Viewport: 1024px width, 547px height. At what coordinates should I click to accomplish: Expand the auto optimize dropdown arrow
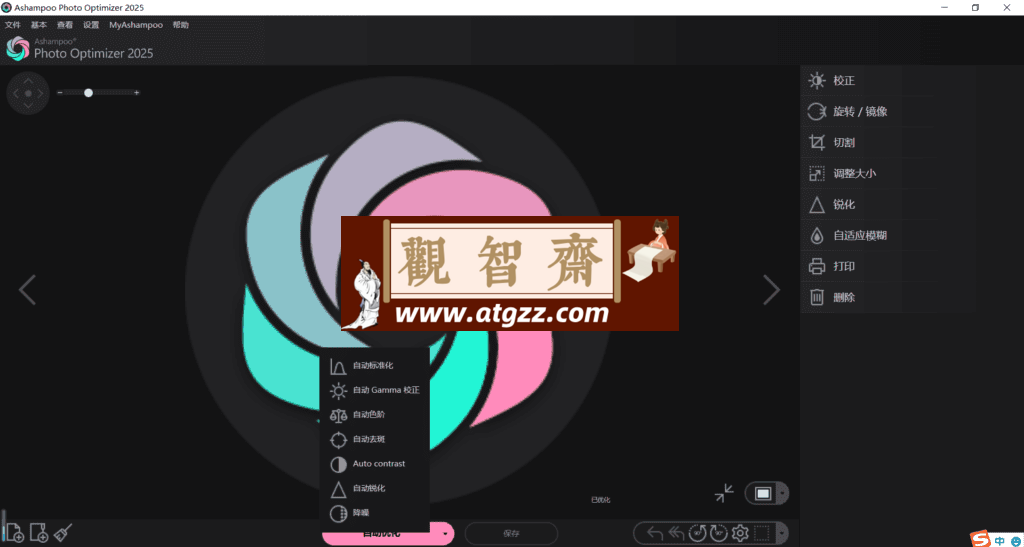tap(446, 533)
